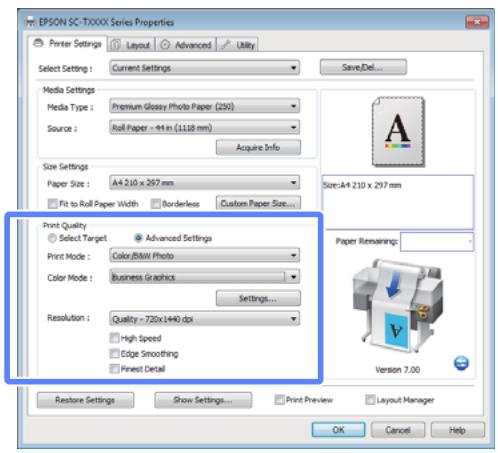This screenshot has width=498, height=453.
Task: Choose the Advanced Settings radio button
Action: 138,238
